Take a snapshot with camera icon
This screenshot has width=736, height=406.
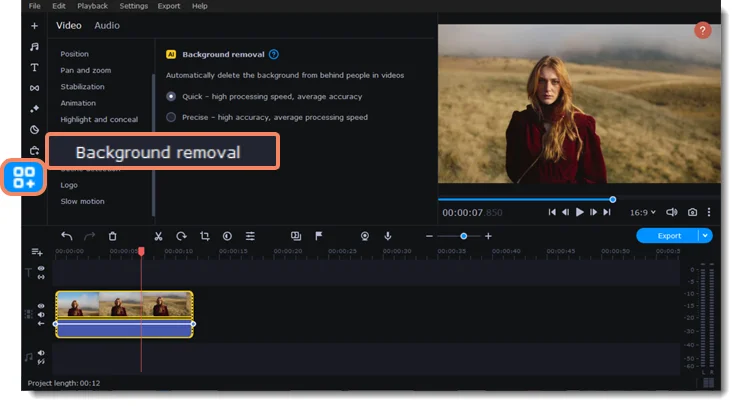pyautogui.click(x=692, y=212)
